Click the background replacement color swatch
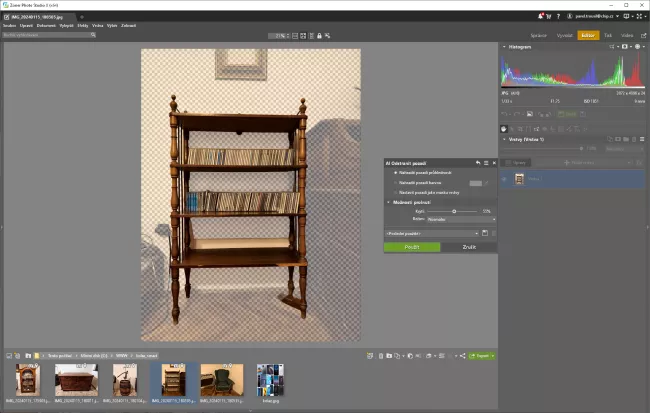Screen dimensions: 650x413 (x=475, y=183)
